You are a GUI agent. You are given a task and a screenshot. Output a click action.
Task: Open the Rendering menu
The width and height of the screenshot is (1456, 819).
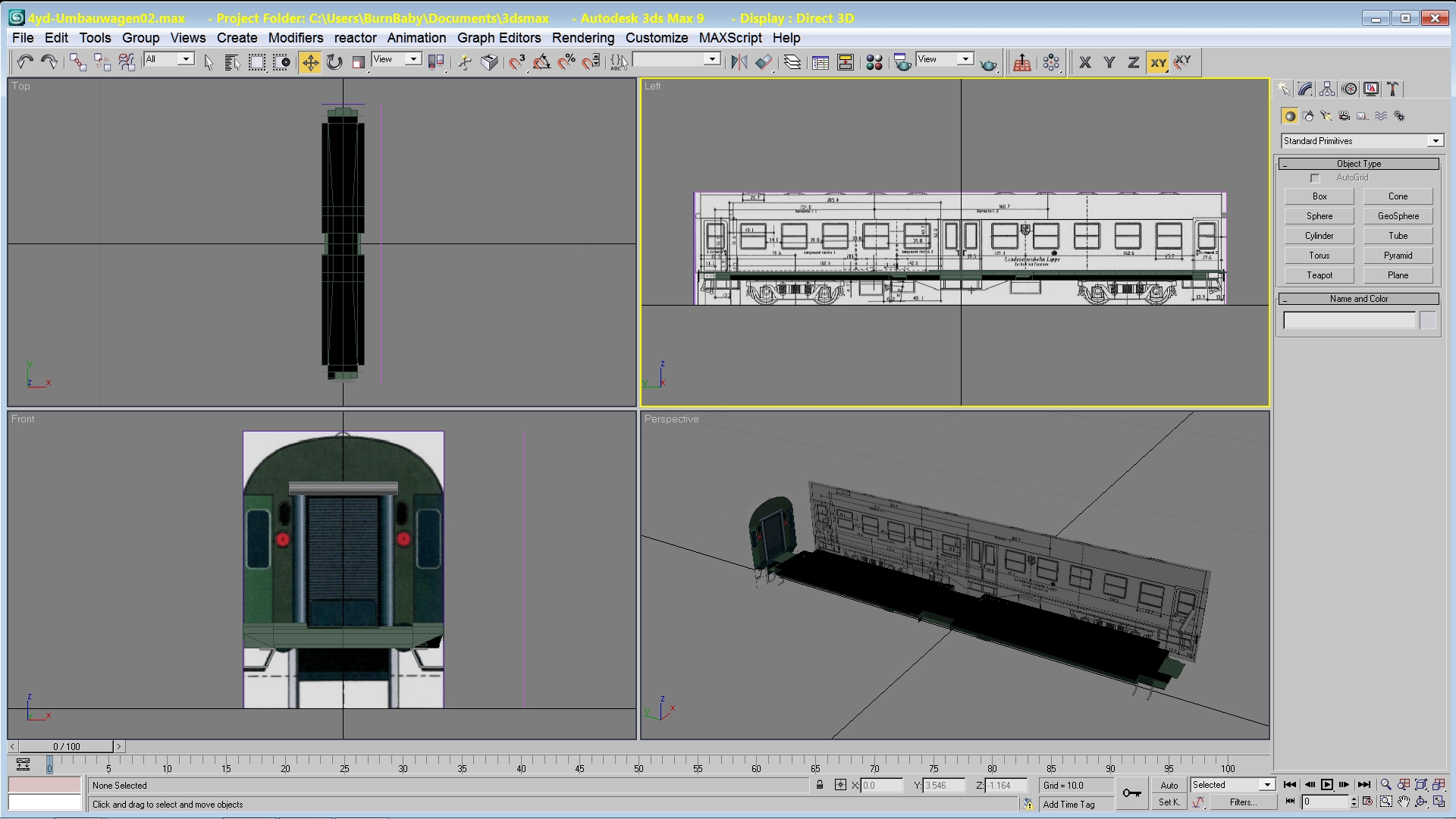click(582, 38)
